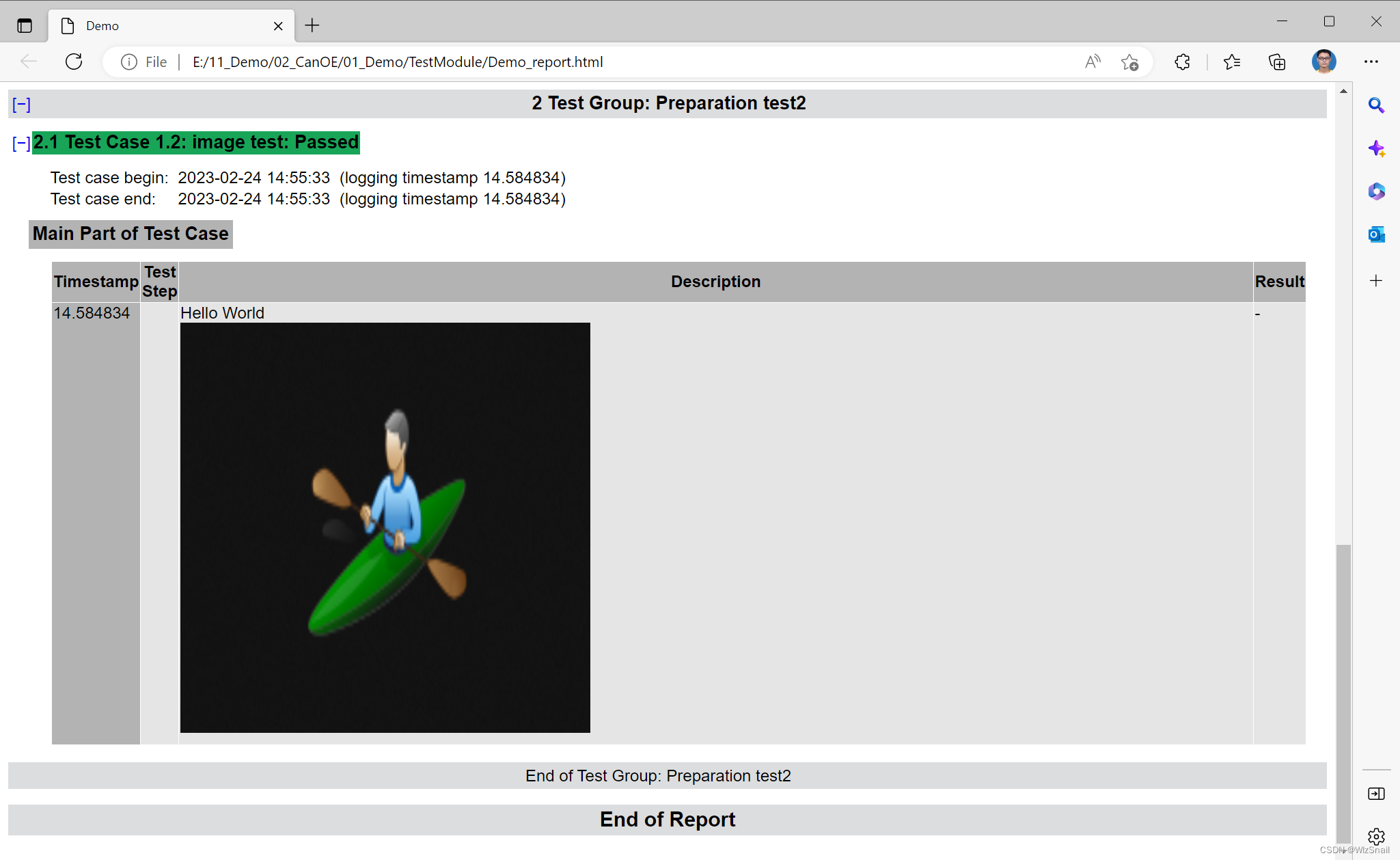Click the browser back arrow

(x=29, y=62)
